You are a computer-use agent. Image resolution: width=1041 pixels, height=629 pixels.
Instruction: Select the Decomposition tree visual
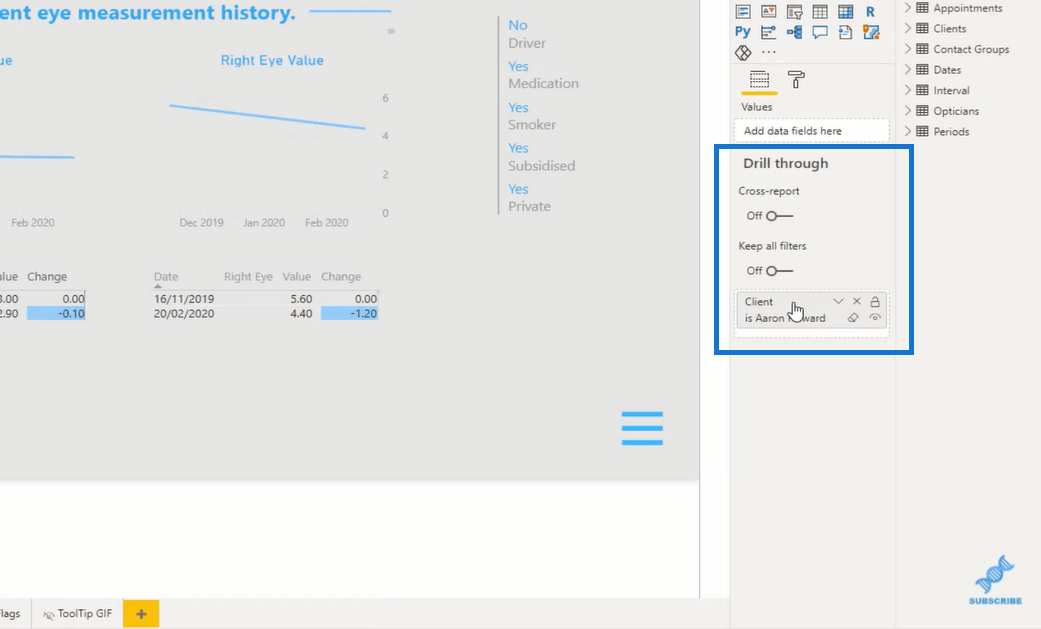(794, 32)
